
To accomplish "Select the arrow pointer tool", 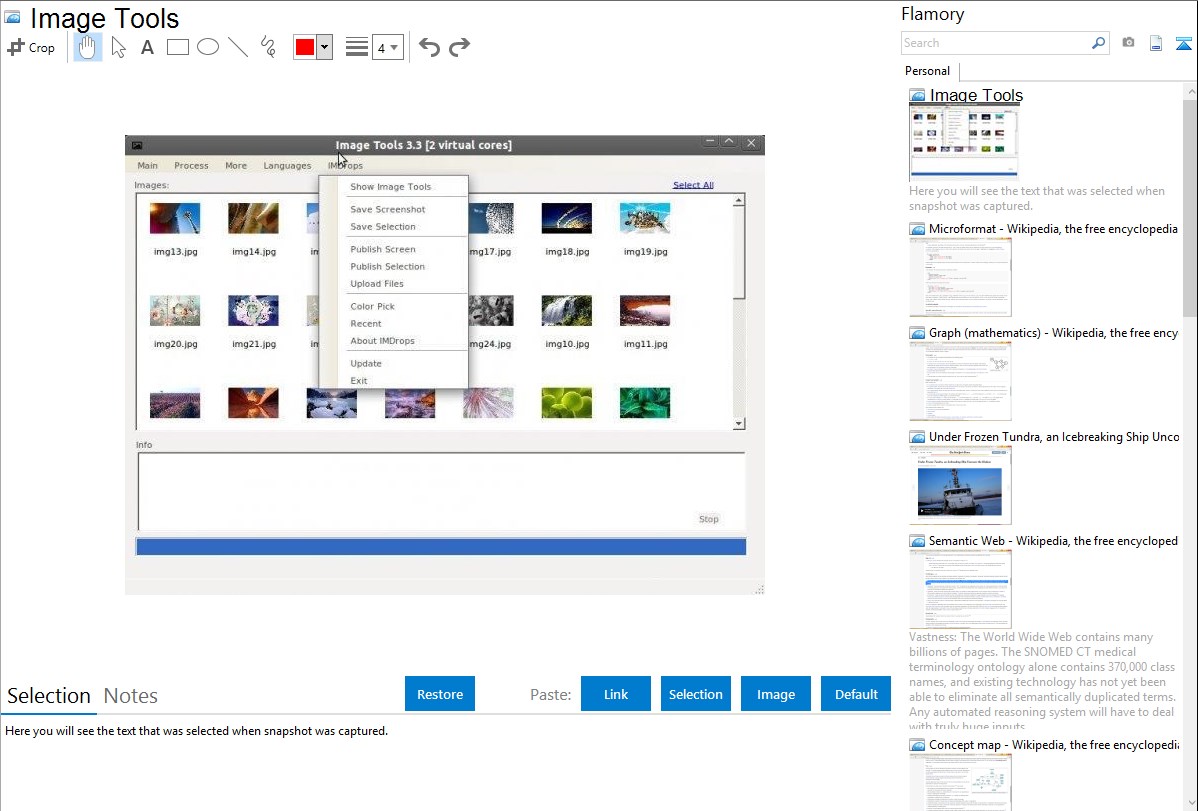I will click(118, 47).
